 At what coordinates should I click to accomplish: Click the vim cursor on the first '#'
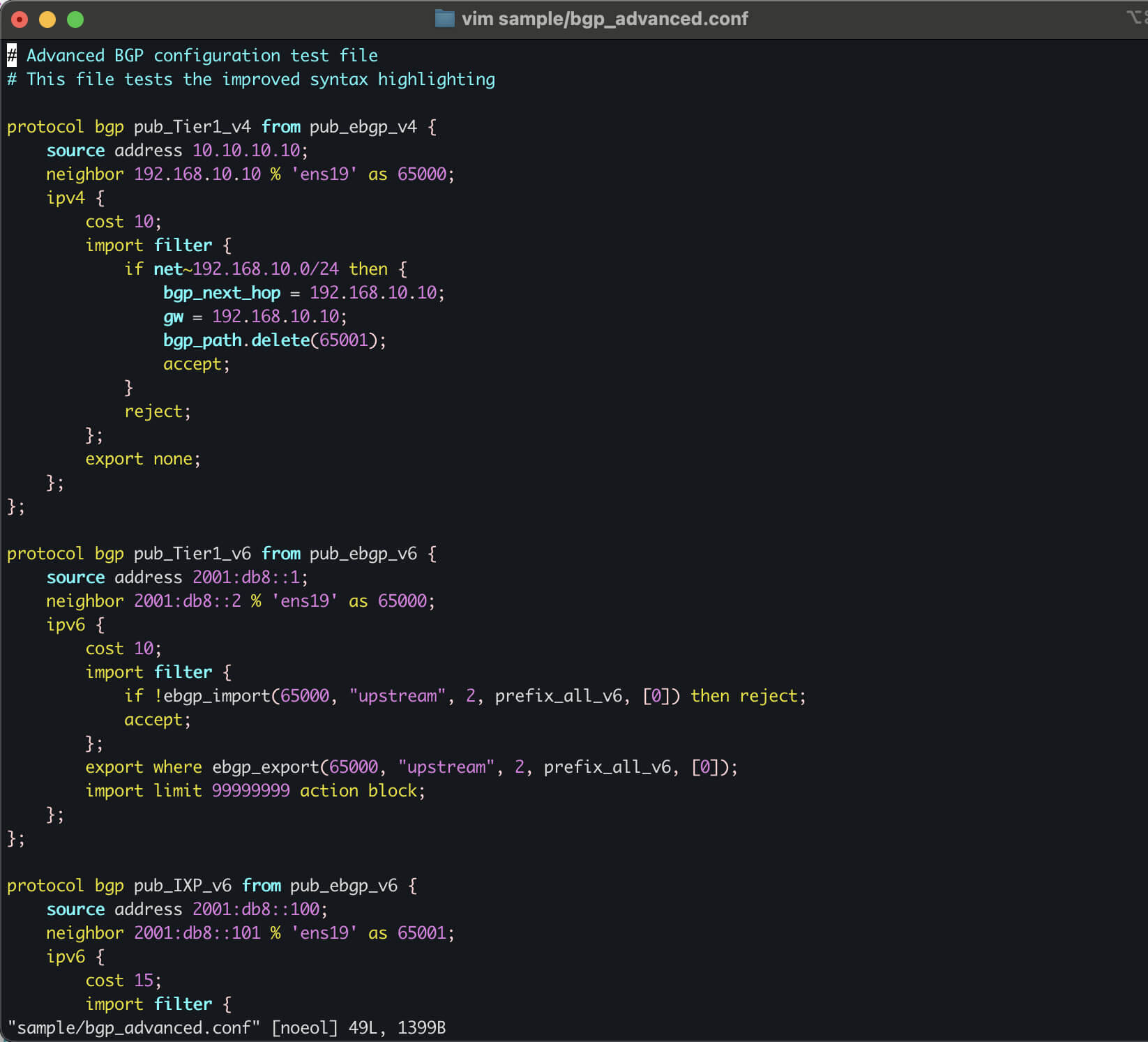12,56
